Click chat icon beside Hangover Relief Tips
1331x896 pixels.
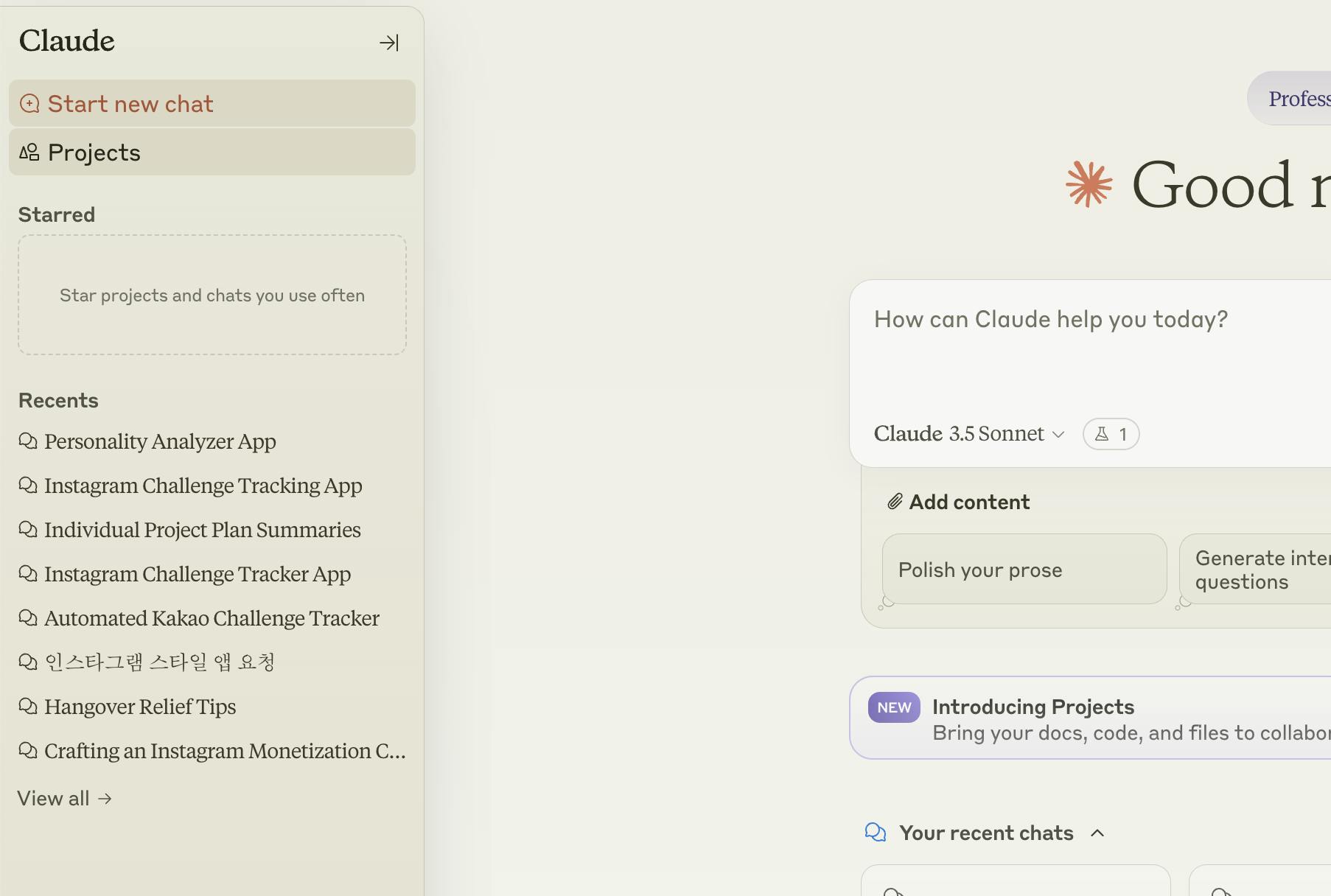[28, 707]
